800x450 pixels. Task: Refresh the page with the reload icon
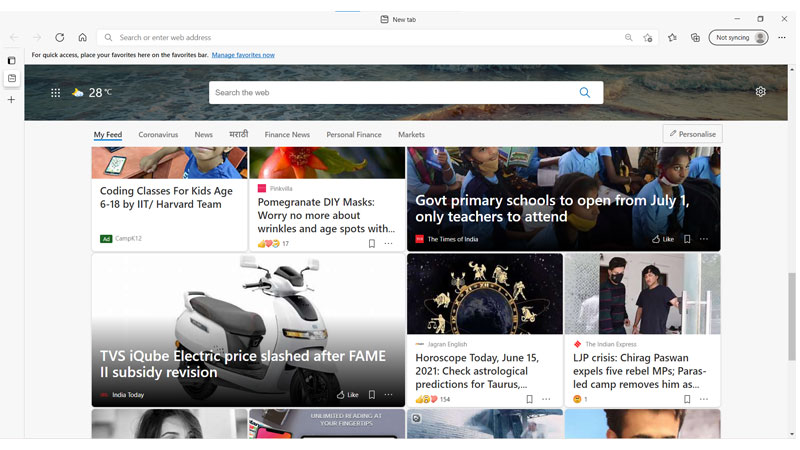click(60, 37)
